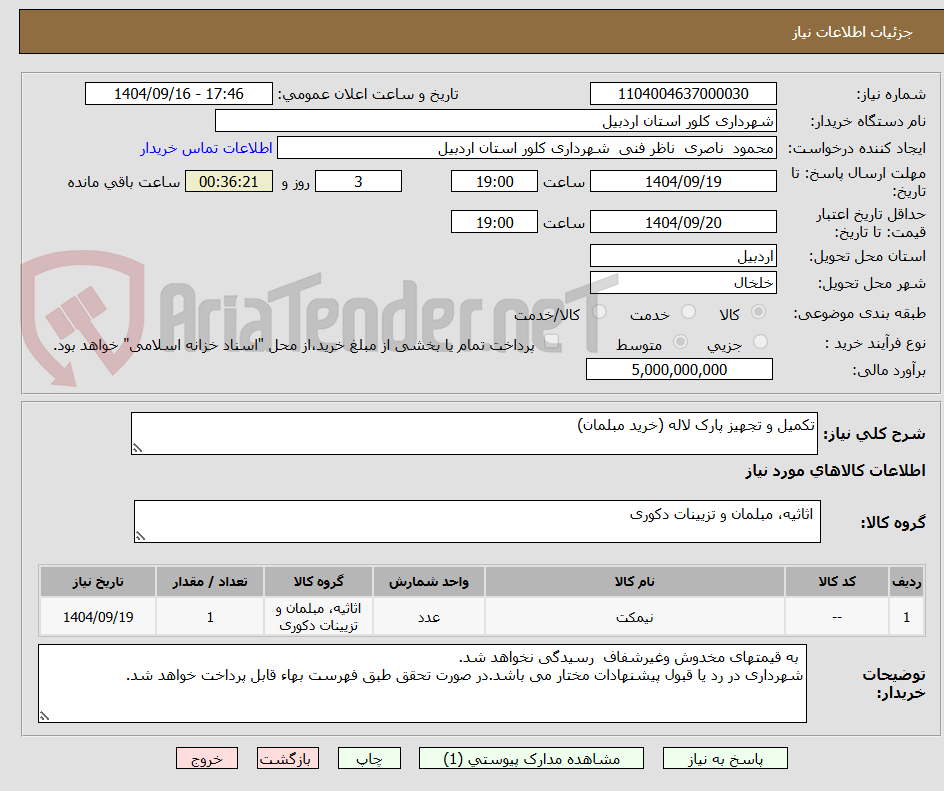944x791 pixels.
Task: Click the table date cell 1404/09/19
Action: 98,617
